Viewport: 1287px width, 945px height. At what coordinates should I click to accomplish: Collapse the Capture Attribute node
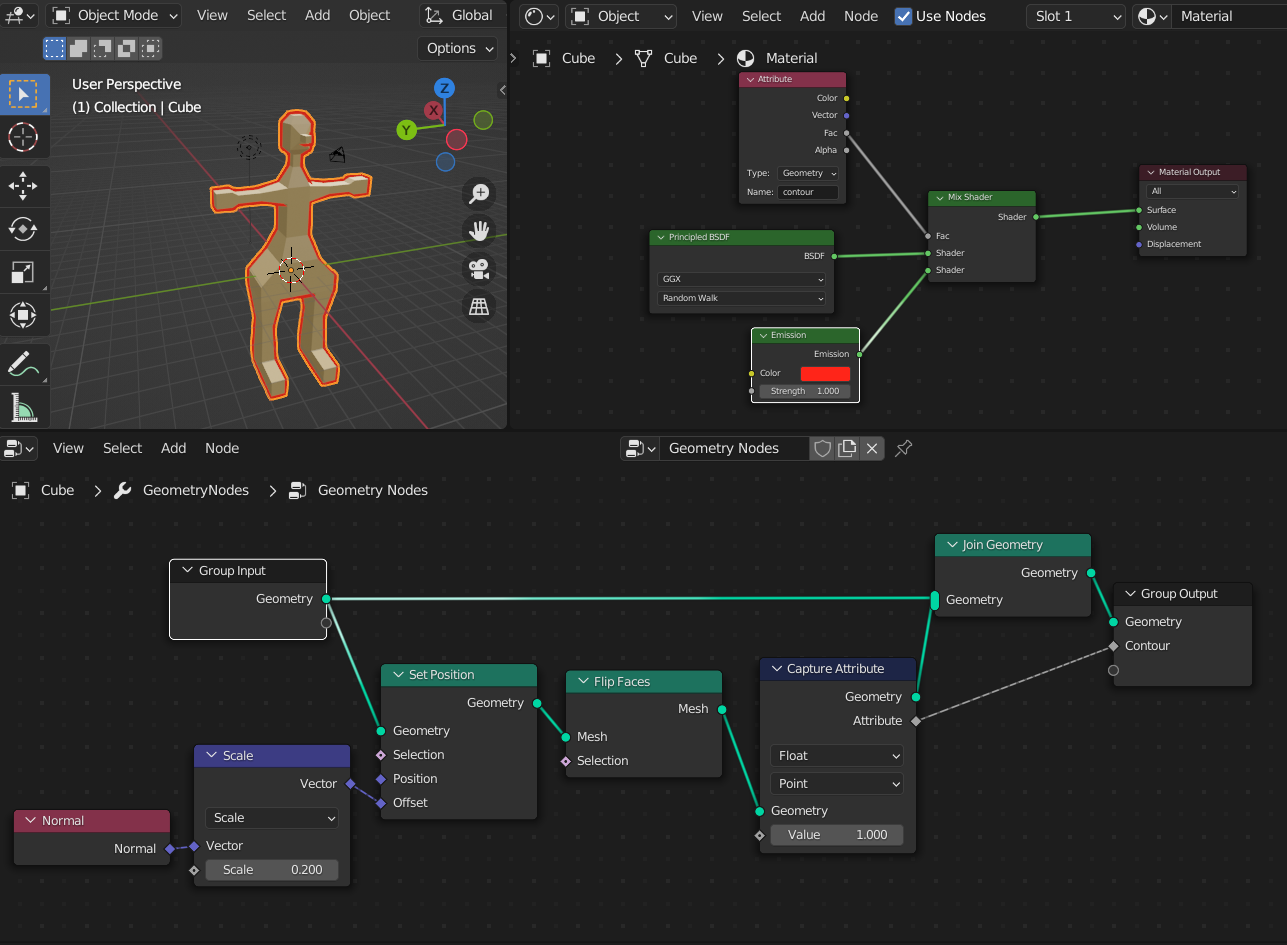coord(774,669)
